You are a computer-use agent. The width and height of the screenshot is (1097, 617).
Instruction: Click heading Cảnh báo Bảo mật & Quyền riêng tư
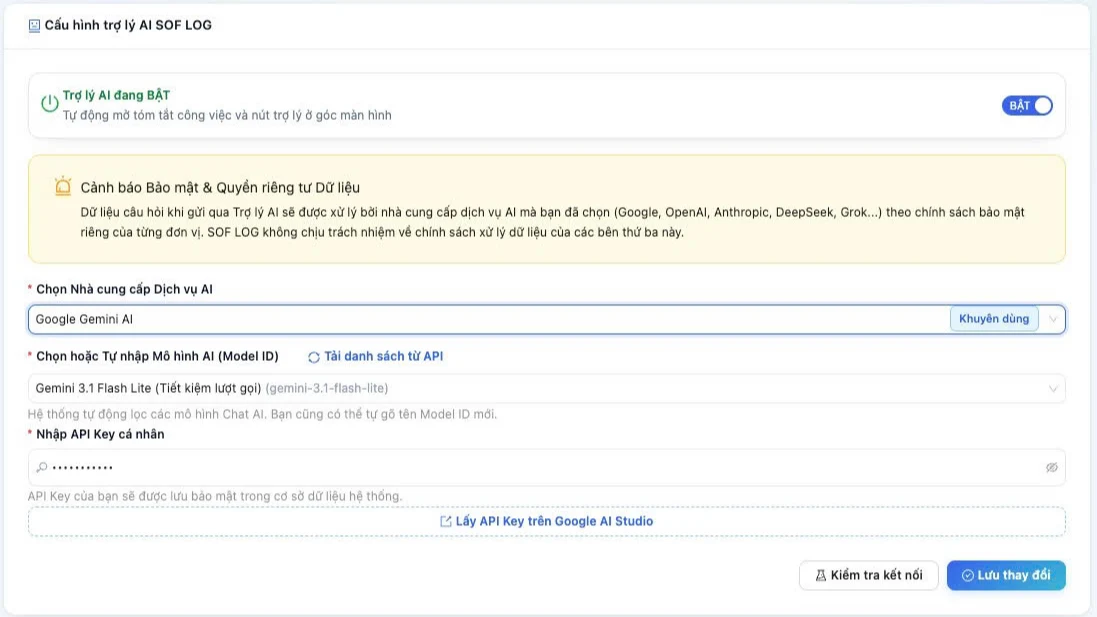pos(220,187)
